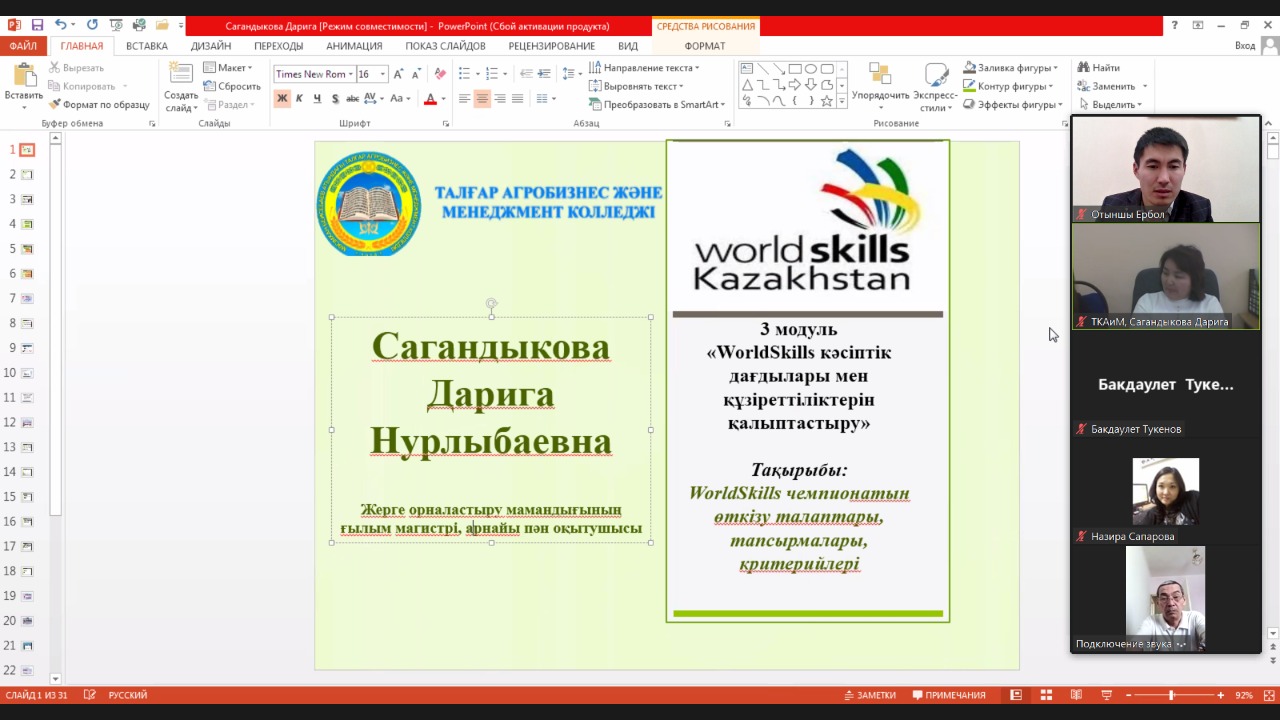Click Shape Fill (Заливка фигуры) color bucket
This screenshot has height=720, width=1280.
(x=970, y=68)
